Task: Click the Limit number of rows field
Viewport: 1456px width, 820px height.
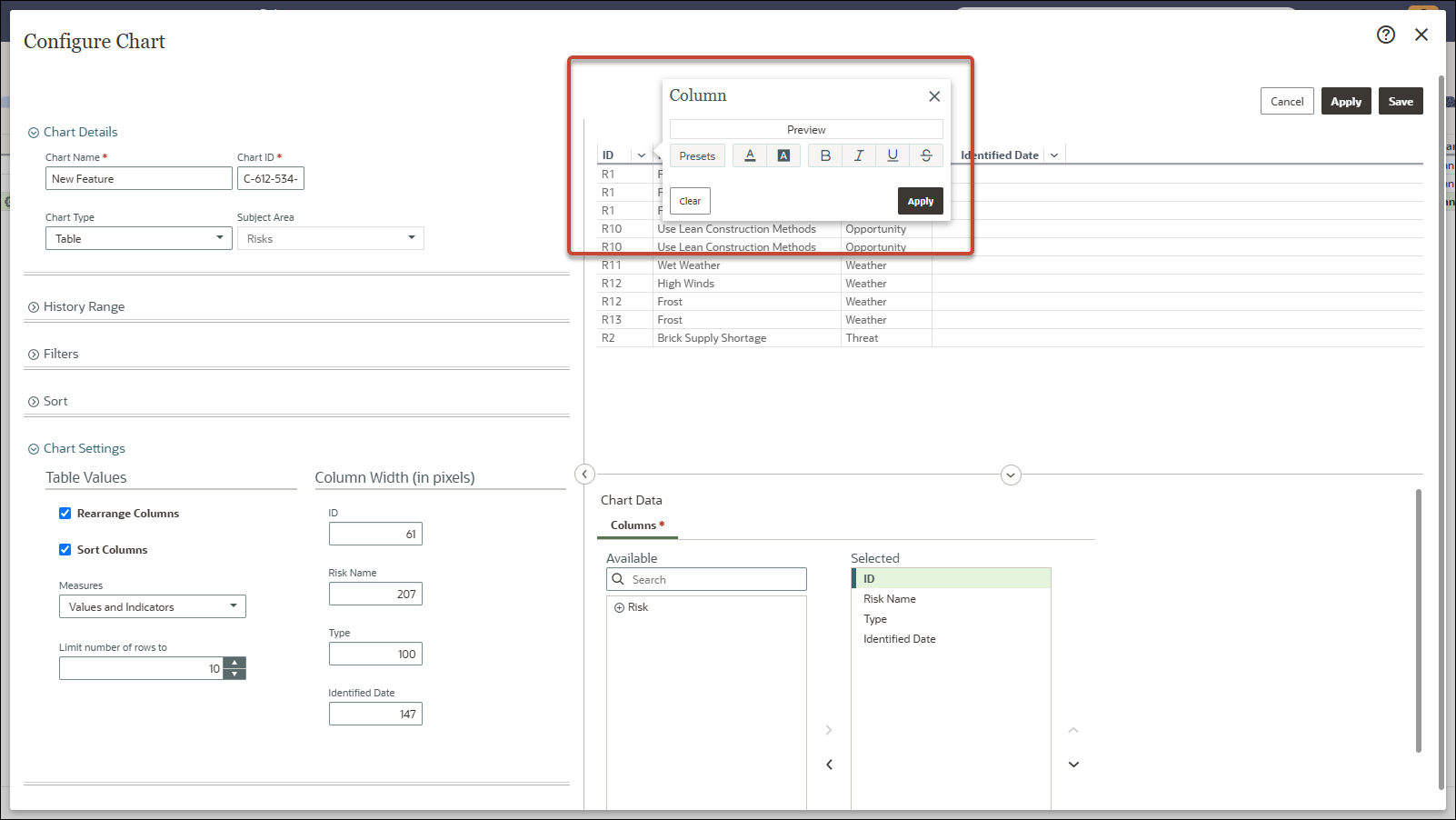Action: (141, 668)
